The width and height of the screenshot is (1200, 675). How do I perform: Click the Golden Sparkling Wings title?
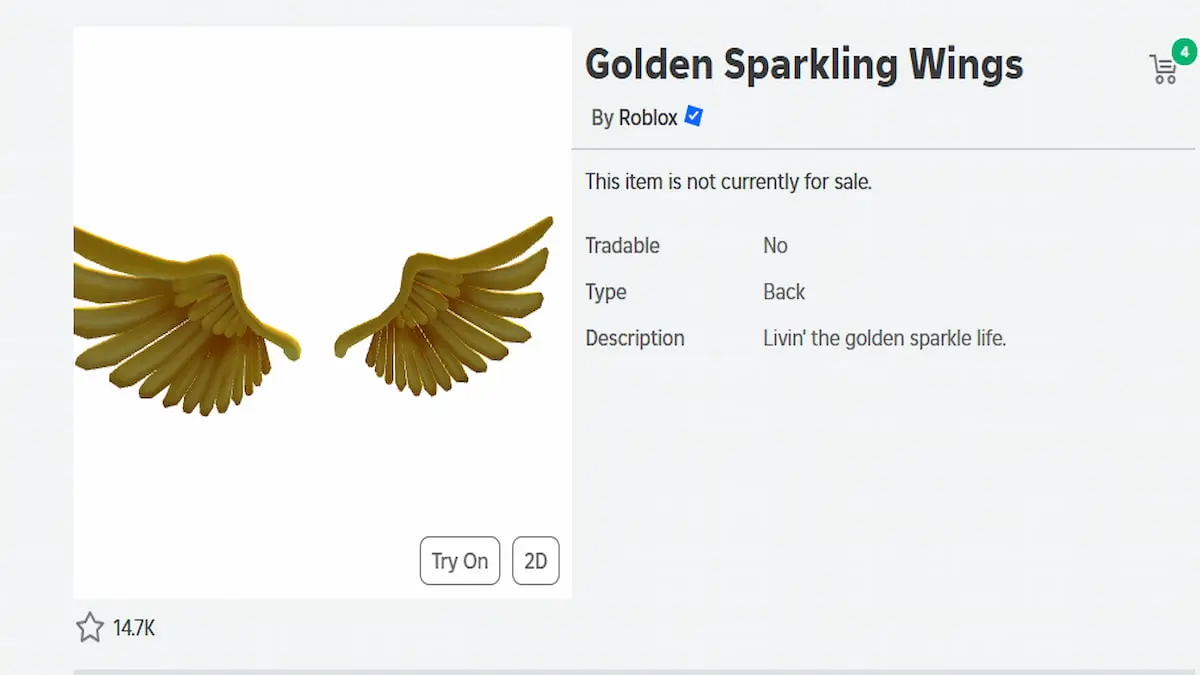pyautogui.click(x=804, y=65)
